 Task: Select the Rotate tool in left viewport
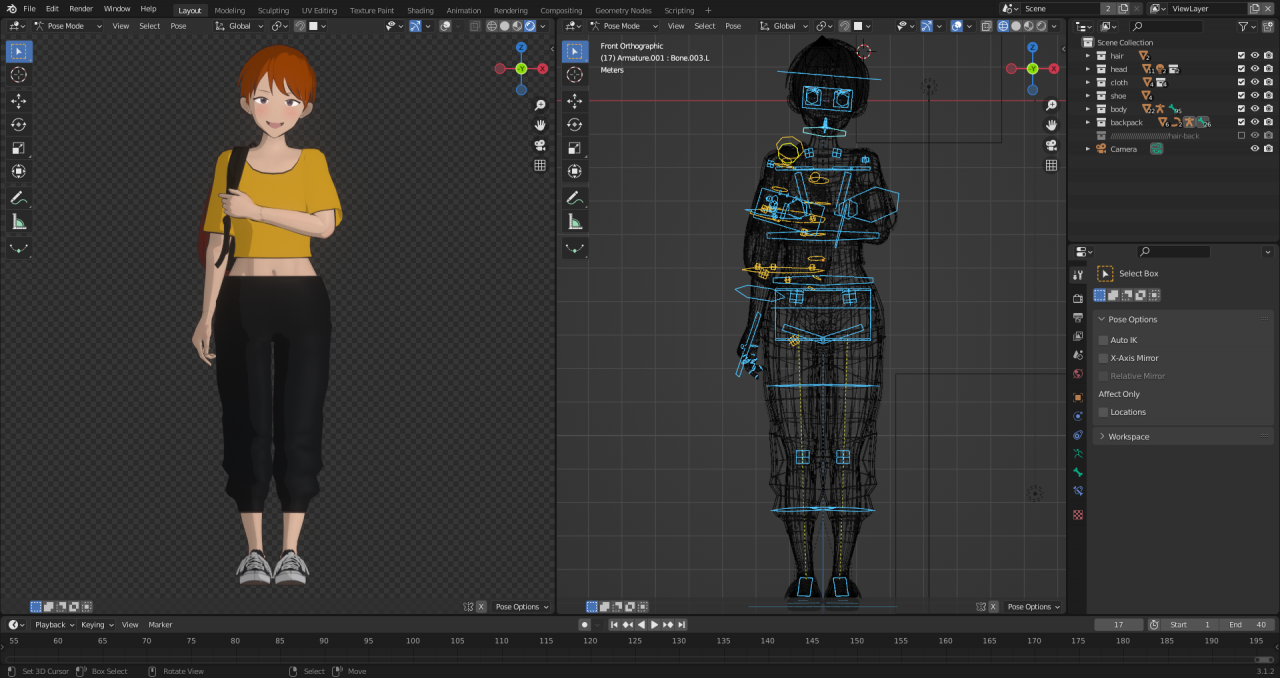(x=19, y=124)
